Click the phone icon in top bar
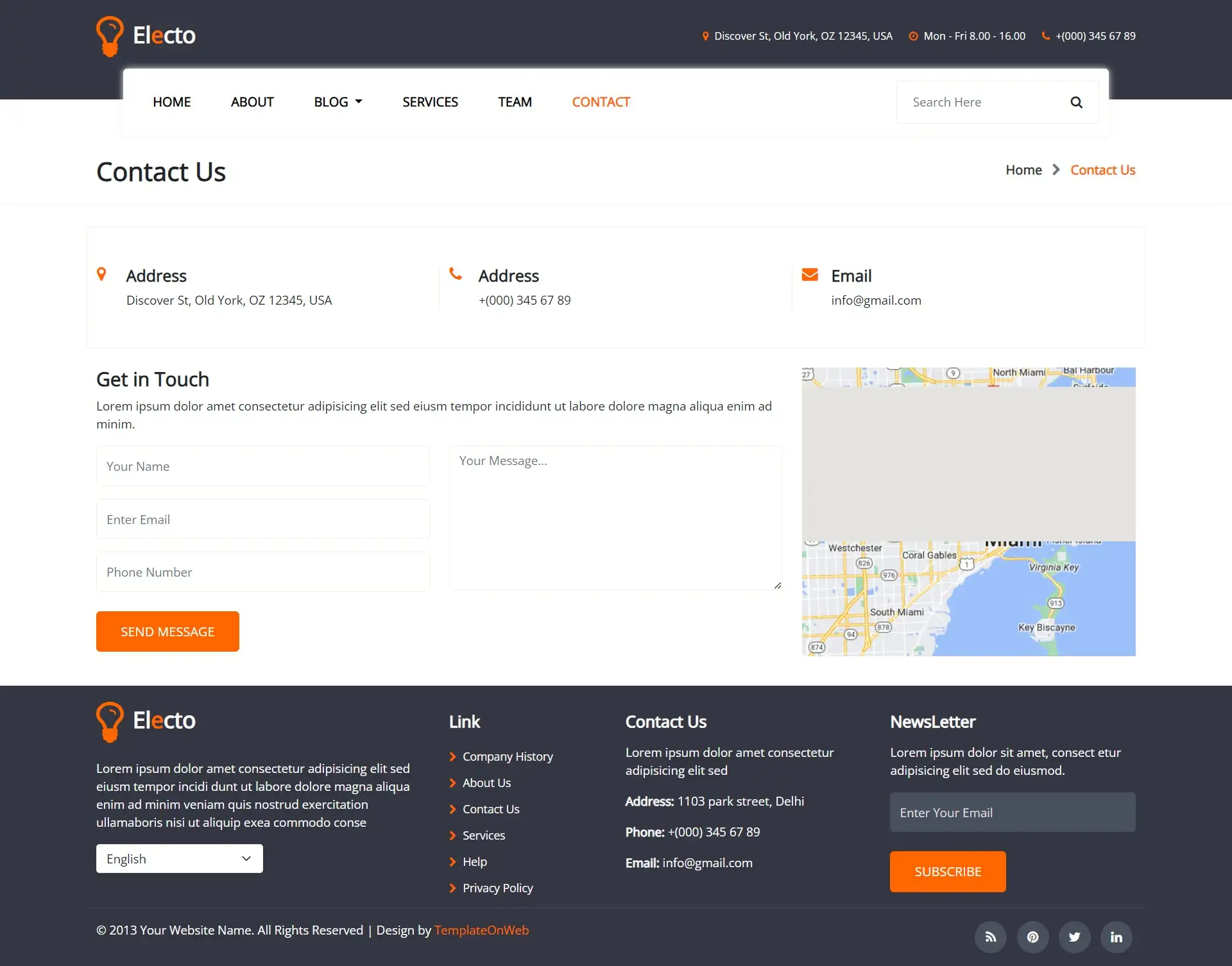The width and height of the screenshot is (1232, 966). point(1046,36)
